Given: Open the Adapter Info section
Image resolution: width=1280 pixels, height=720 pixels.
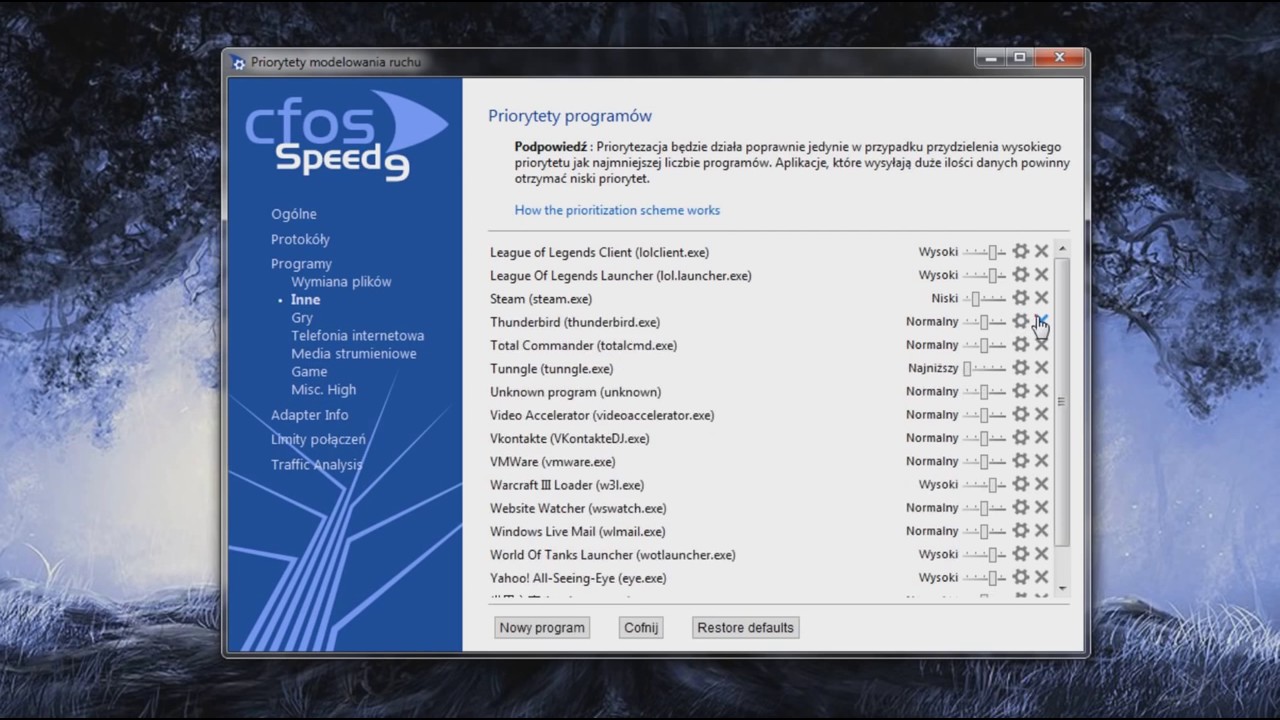Looking at the screenshot, I should 310,415.
